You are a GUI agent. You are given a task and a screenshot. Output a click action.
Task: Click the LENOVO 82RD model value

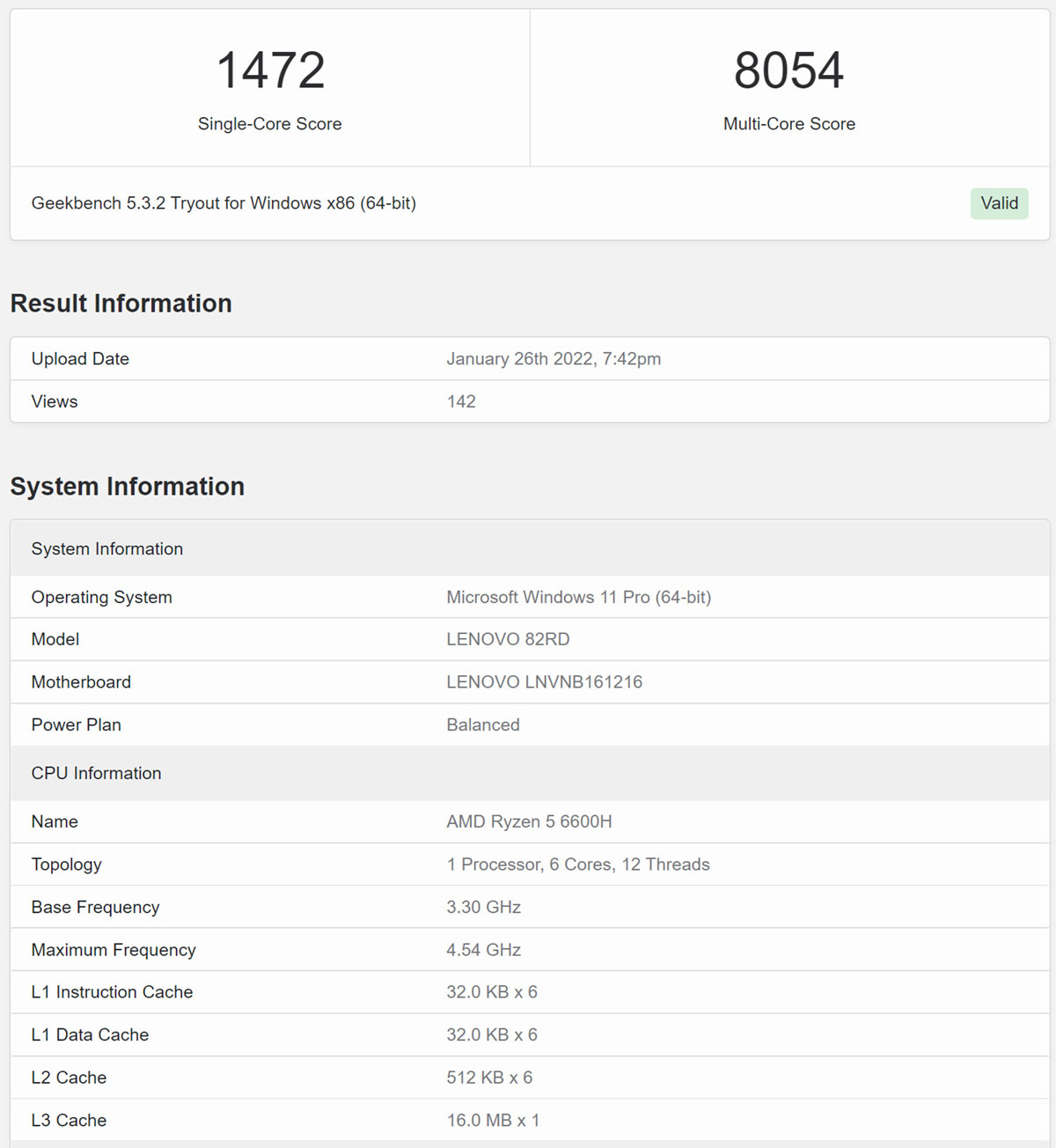point(508,639)
